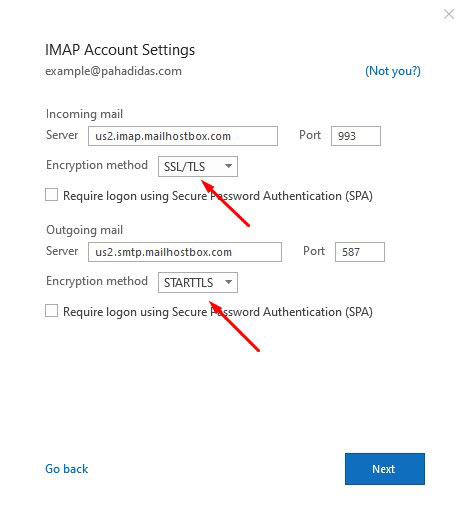472x530 pixels.
Task: Close the IMAP Account Settings dialog
Action: point(449,14)
